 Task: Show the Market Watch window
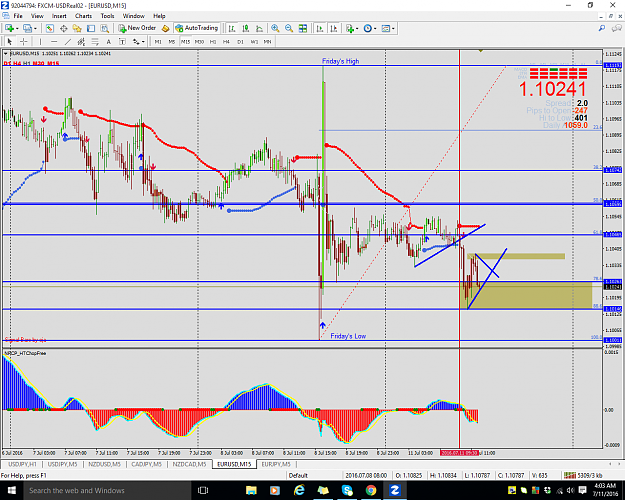click(49, 28)
